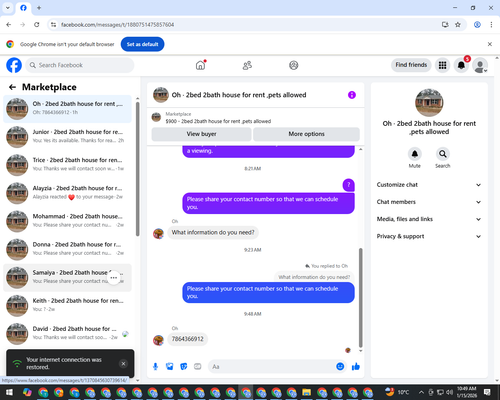Bookmark this page with star icon

(458, 25)
